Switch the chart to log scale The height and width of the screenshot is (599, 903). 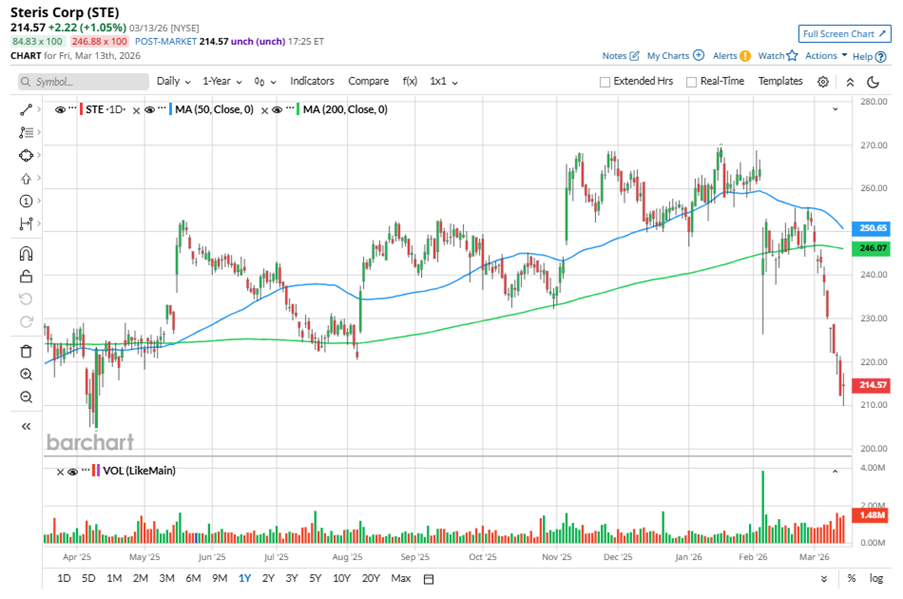[876, 578]
